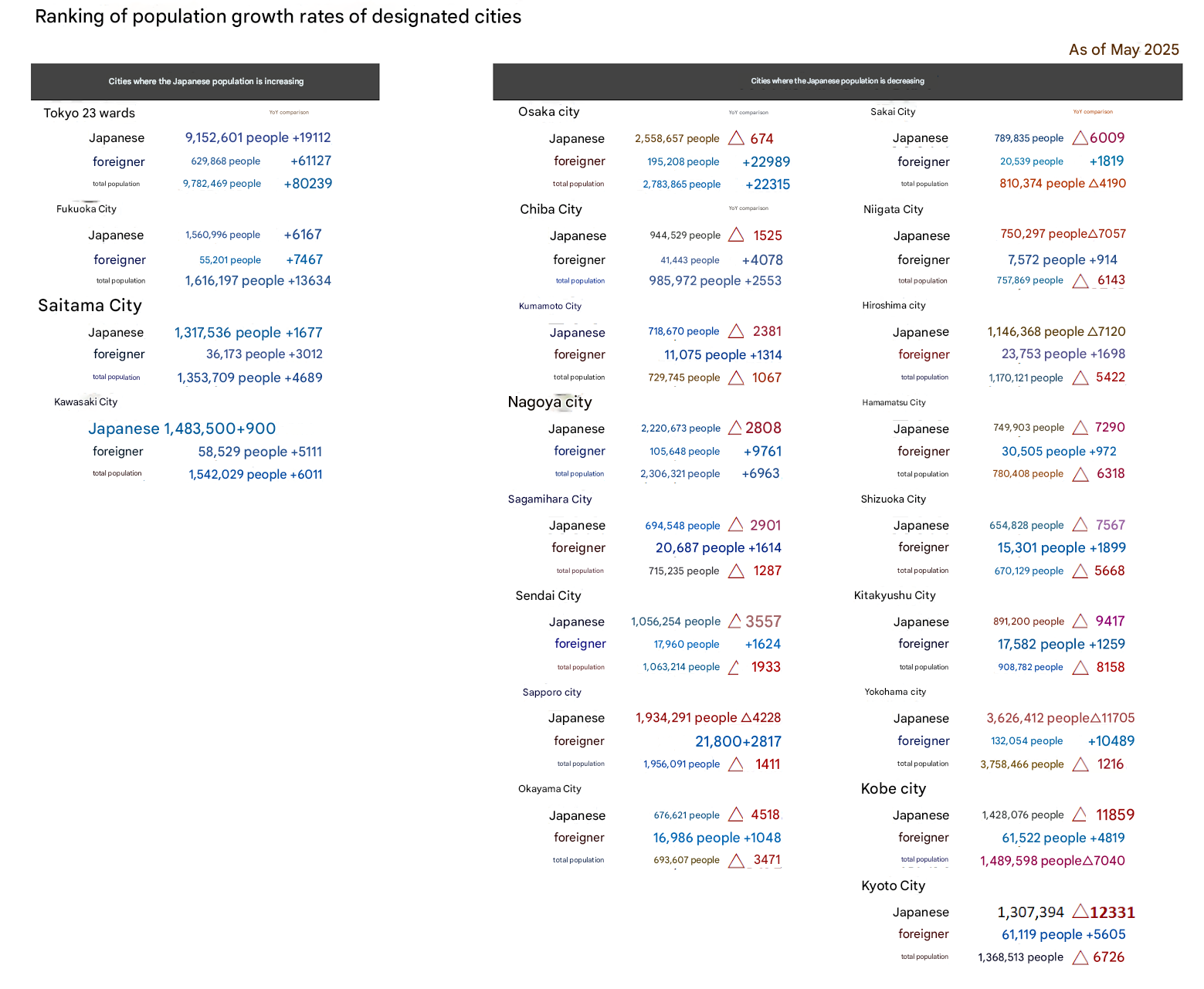Click Osaka foreigner change '+22989'
Image resolution: width=1204 pixels, height=989 pixels.
[766, 162]
